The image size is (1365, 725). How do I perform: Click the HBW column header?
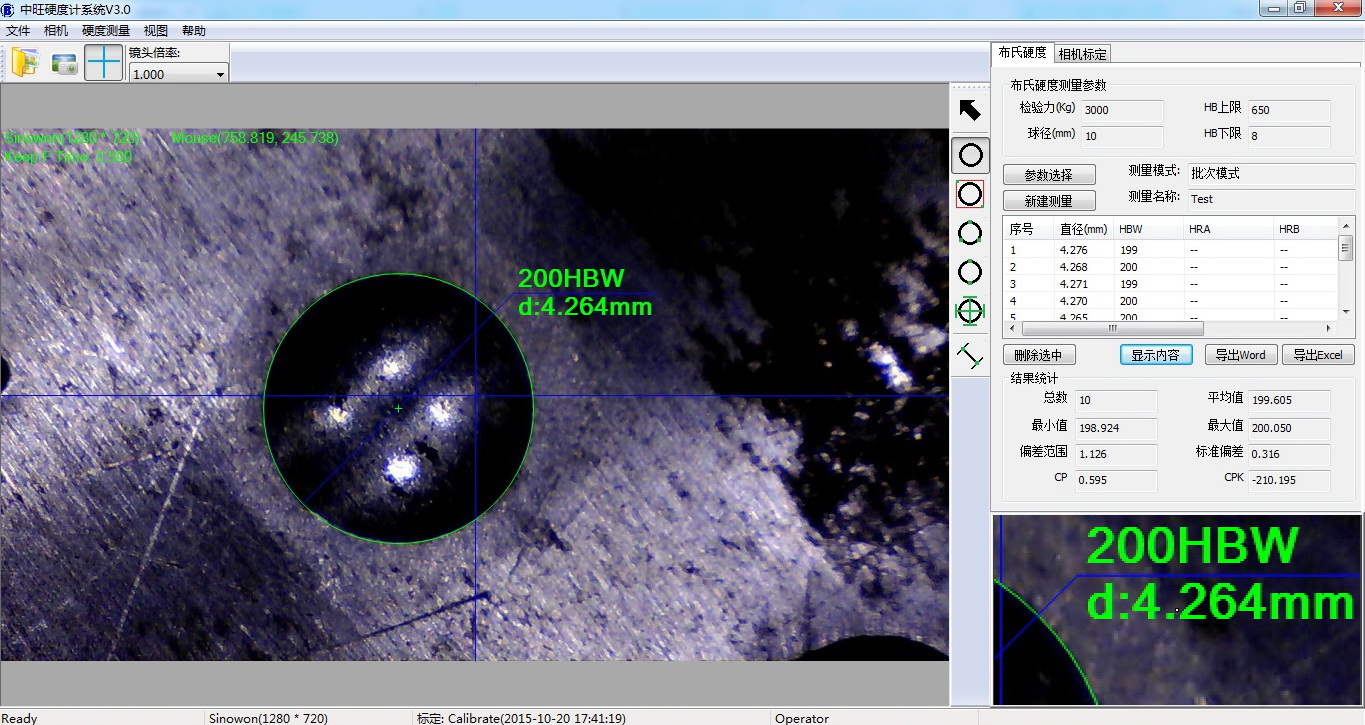click(1150, 229)
